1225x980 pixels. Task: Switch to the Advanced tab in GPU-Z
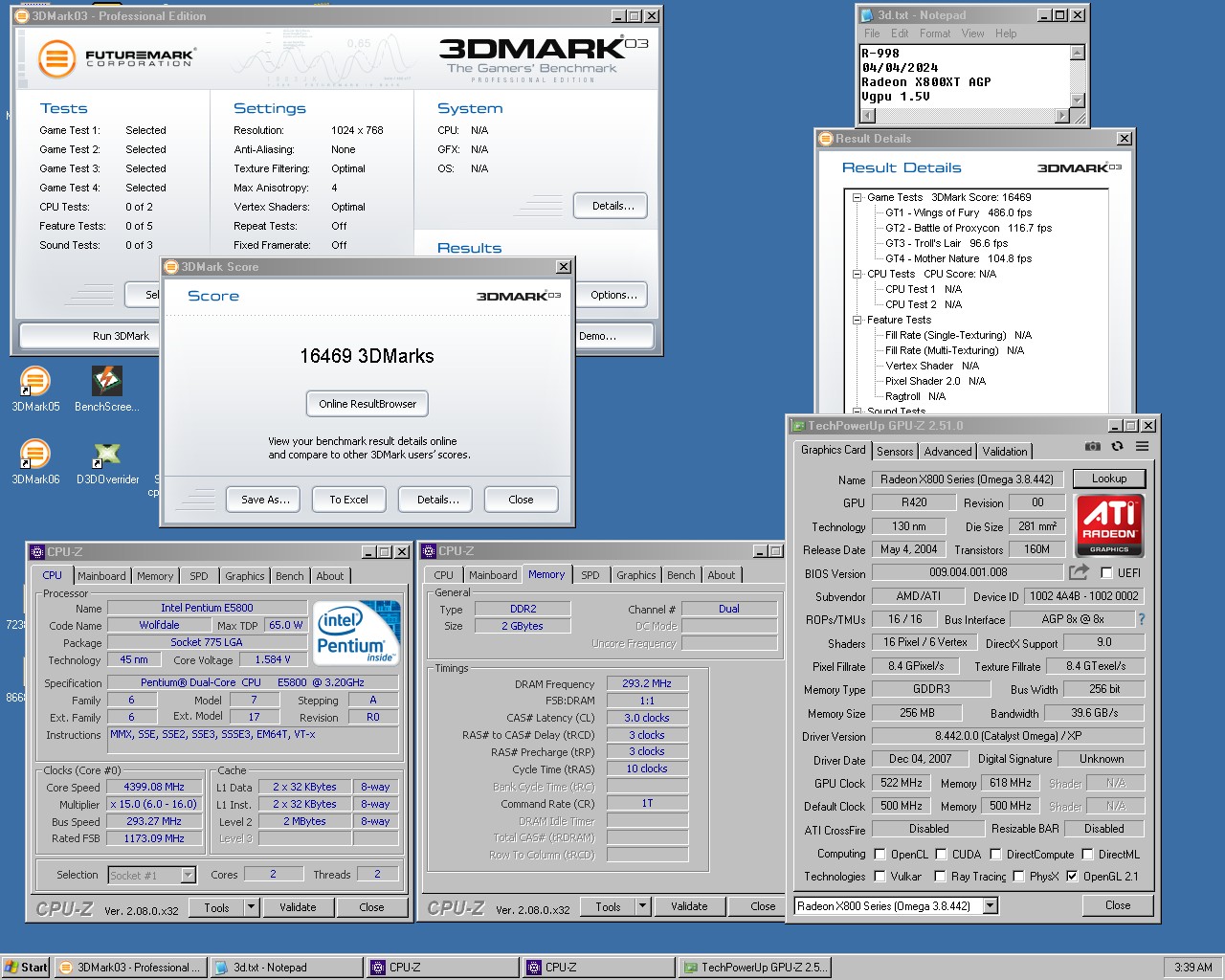[947, 452]
